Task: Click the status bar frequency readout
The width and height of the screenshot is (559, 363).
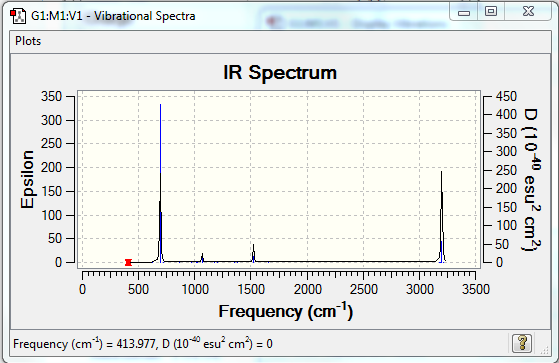Action: [x=143, y=344]
